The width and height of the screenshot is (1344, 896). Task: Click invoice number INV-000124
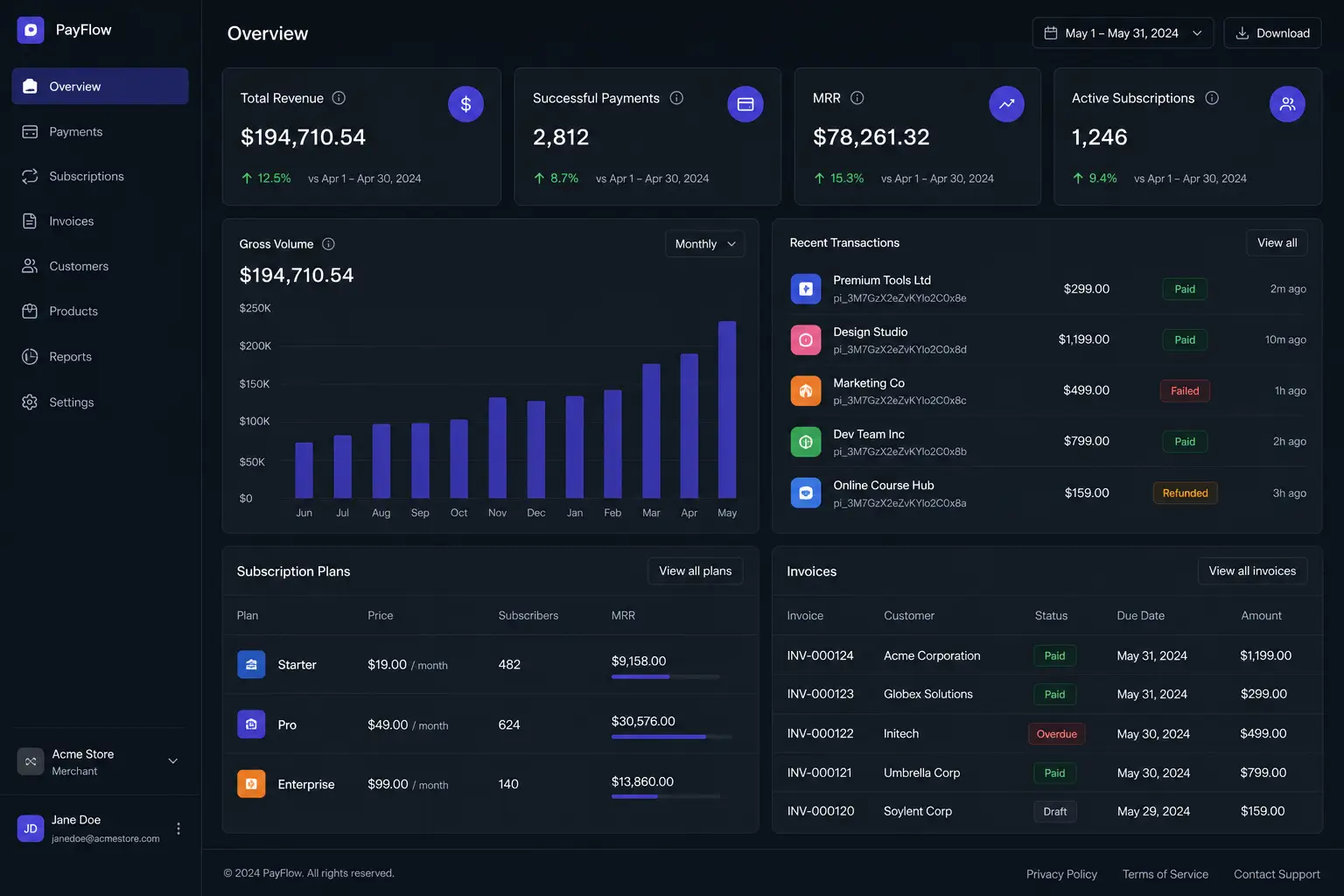coord(820,655)
